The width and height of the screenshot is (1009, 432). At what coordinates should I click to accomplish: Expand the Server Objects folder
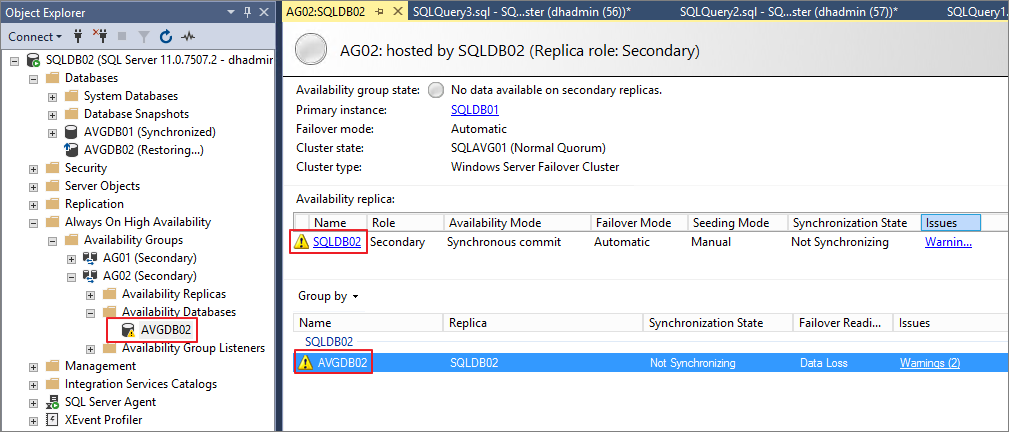33,187
